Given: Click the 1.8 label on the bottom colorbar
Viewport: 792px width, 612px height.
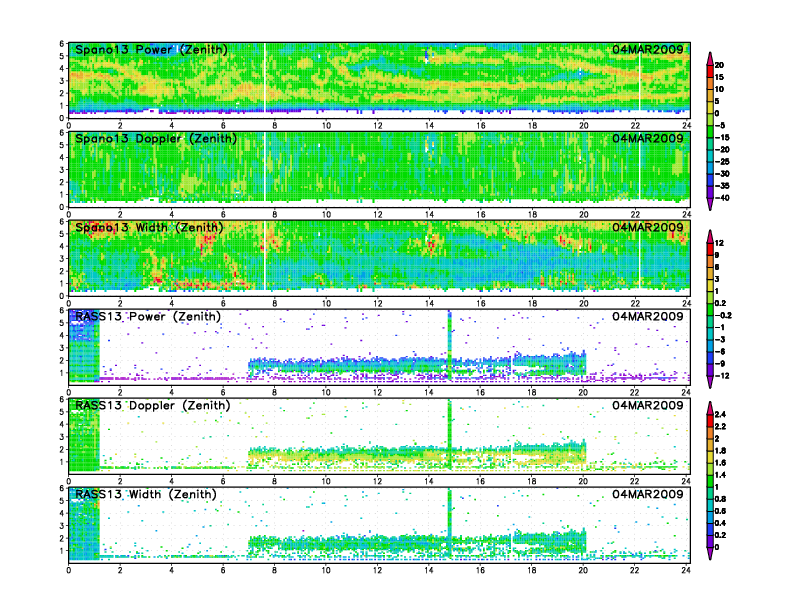Looking at the screenshot, I should (721, 450).
